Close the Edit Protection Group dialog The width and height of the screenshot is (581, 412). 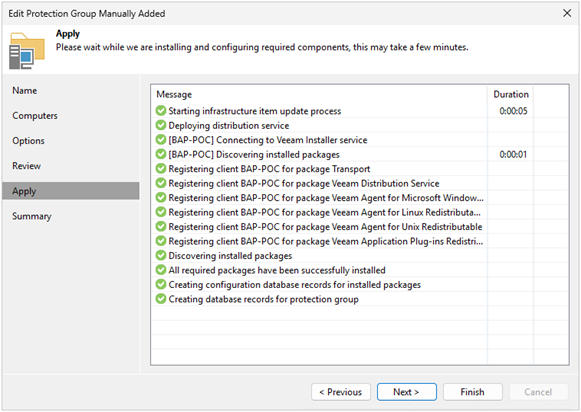point(567,13)
